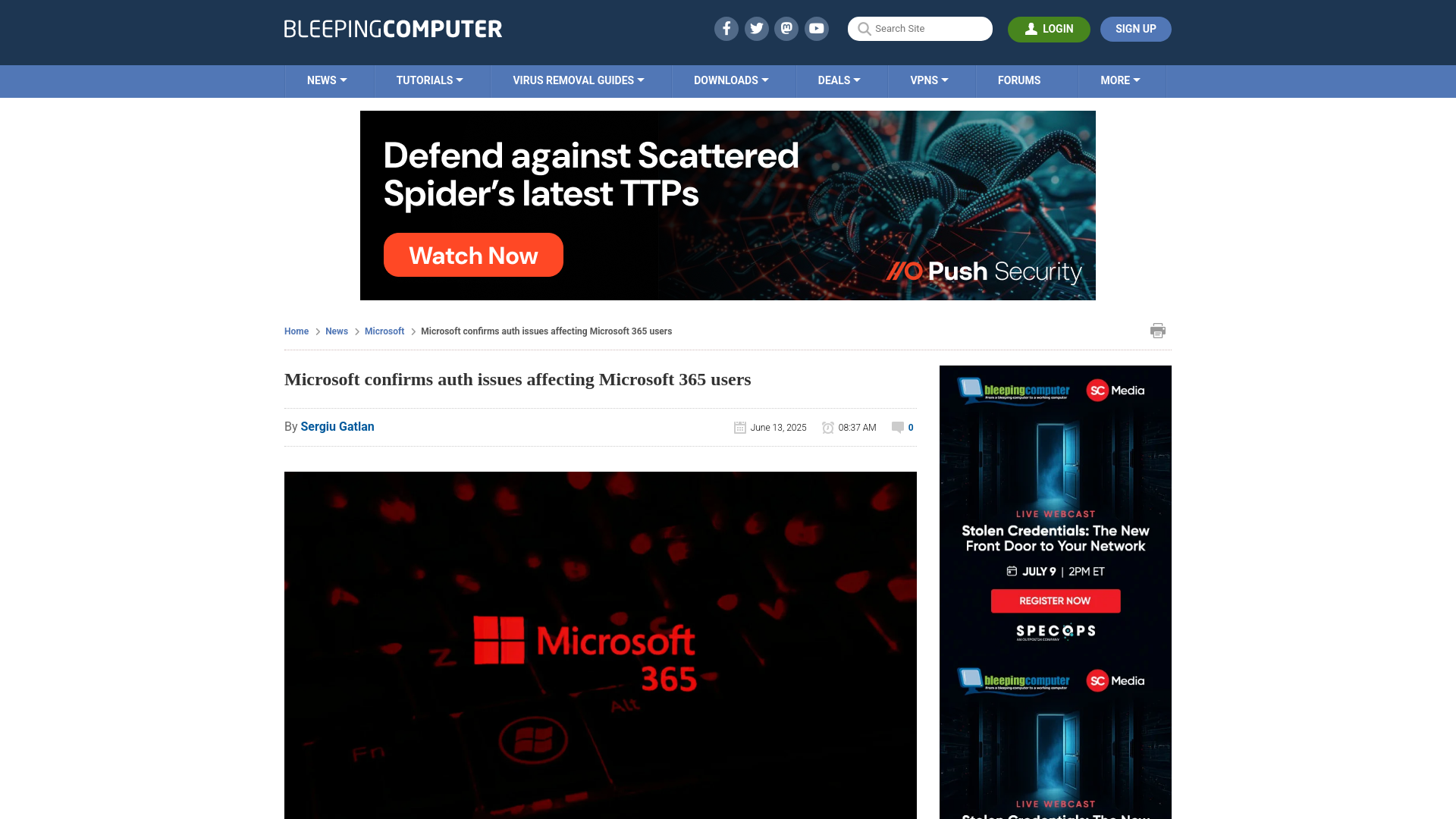This screenshot has height=819, width=1456.
Task: Click Watch Now in Push Security ad
Action: click(x=473, y=255)
